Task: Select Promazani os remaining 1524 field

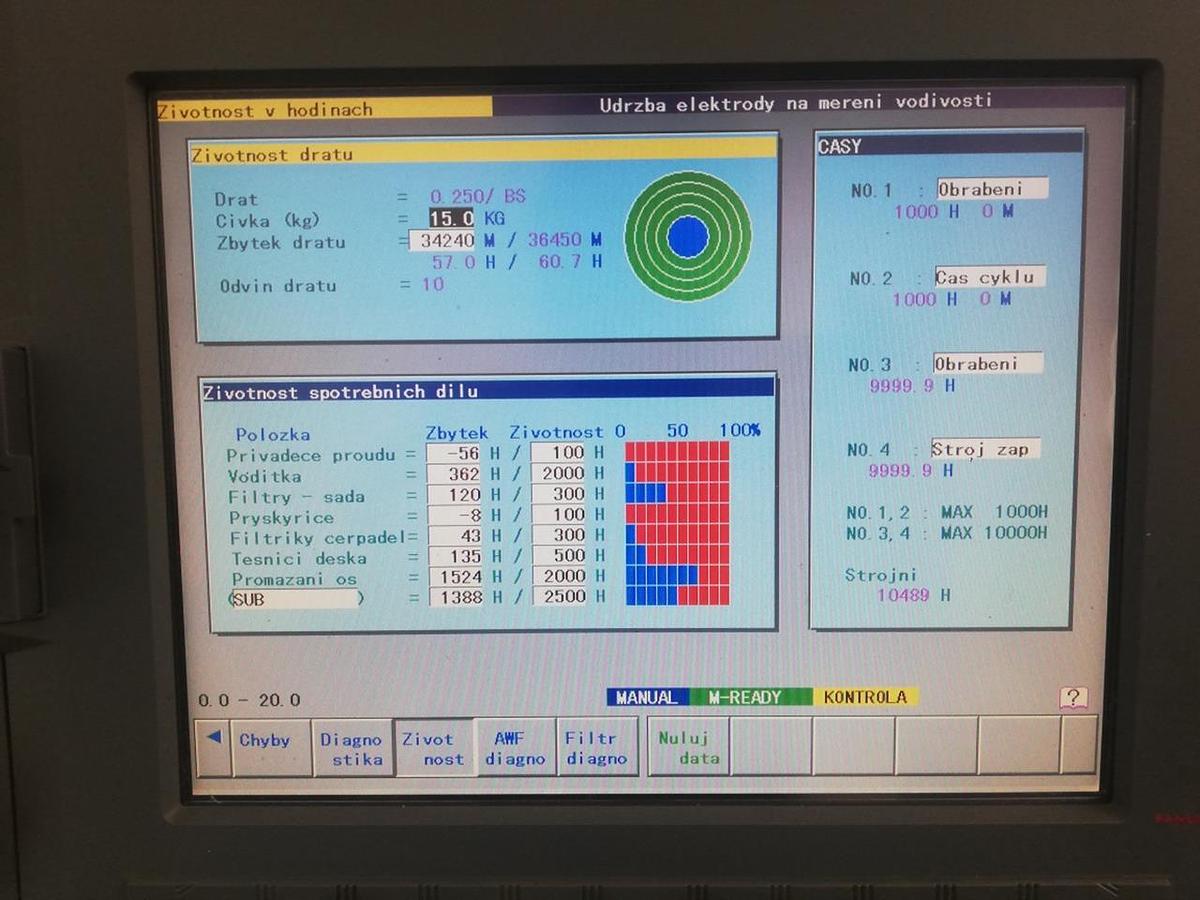Action: pyautogui.click(x=455, y=577)
